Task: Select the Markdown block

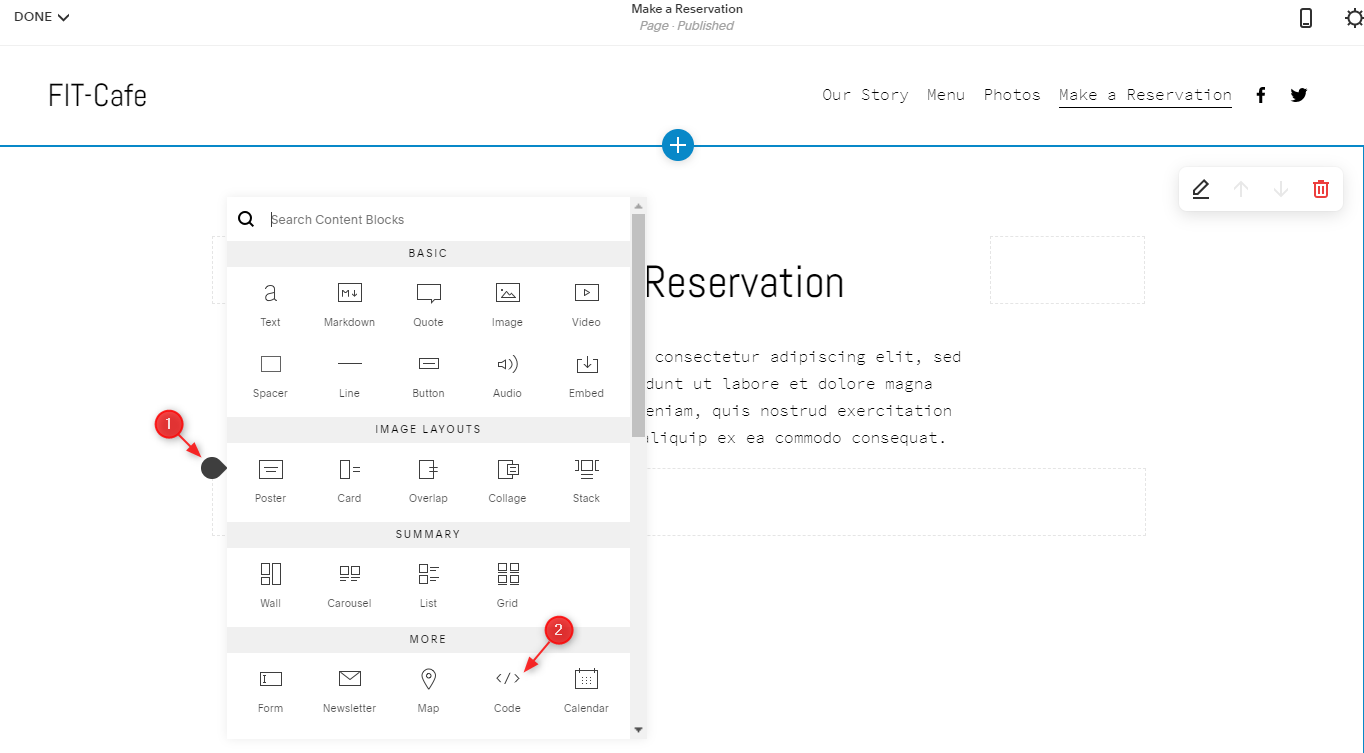Action: [349, 294]
